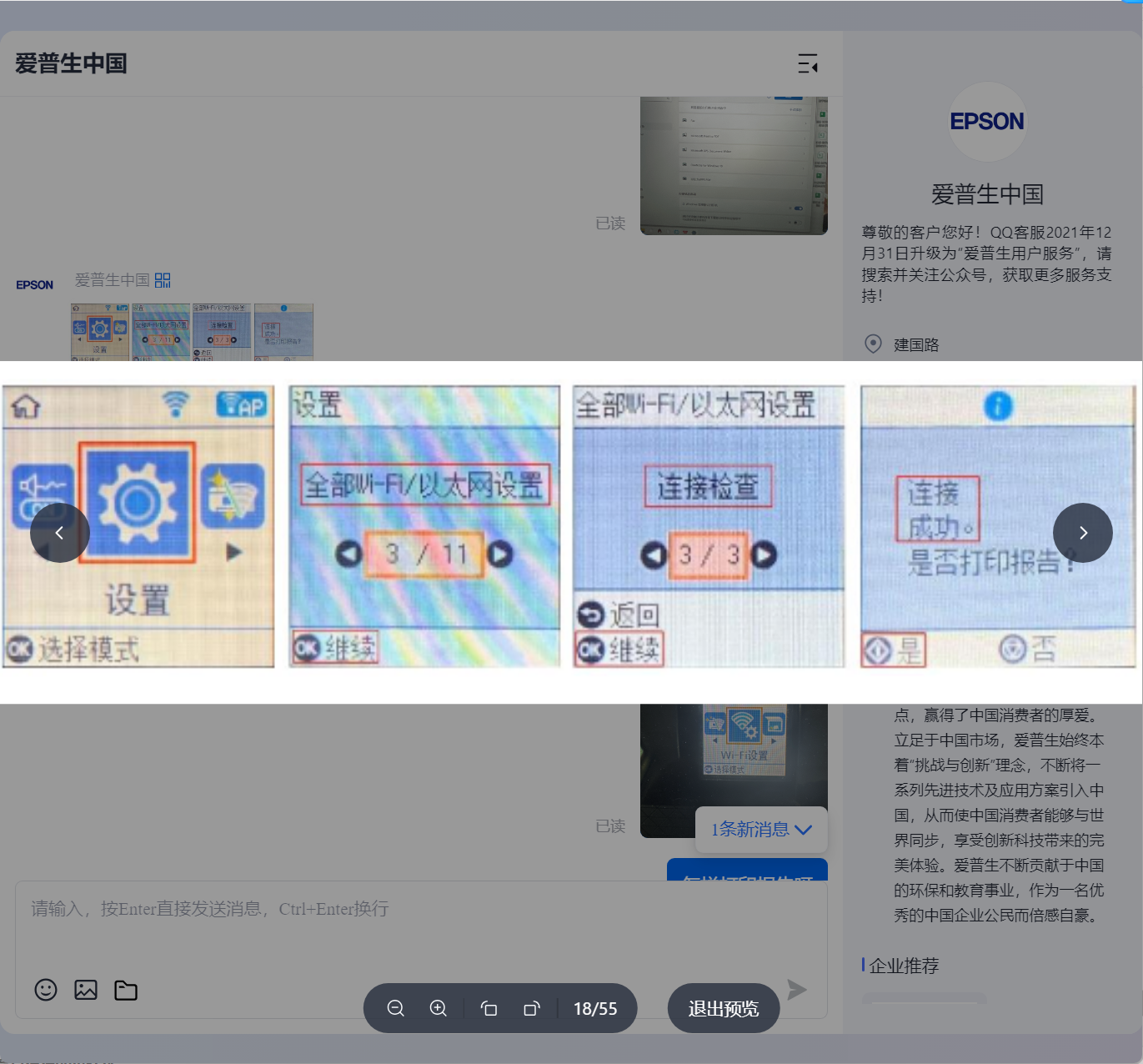Screen dimensions: 1143x1064
Task: Open the third thumbnail 连接检查 in chat
Action: (x=222, y=332)
